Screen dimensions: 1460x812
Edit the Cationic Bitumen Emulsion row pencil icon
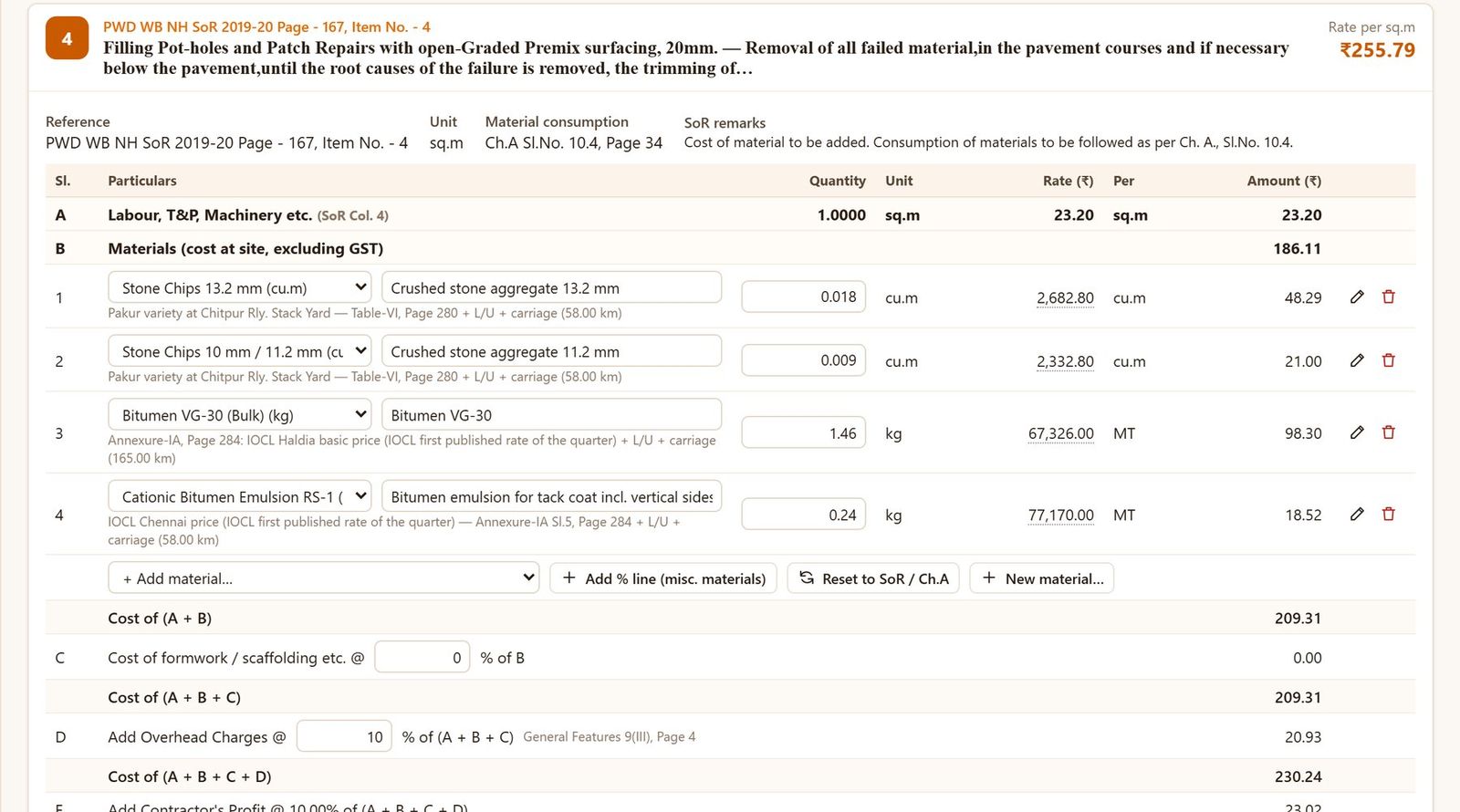tap(1357, 515)
